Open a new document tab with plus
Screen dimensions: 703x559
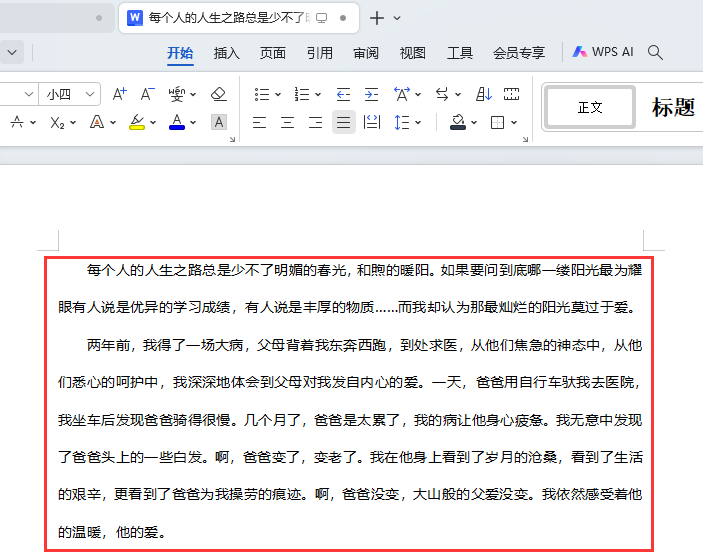[377, 18]
